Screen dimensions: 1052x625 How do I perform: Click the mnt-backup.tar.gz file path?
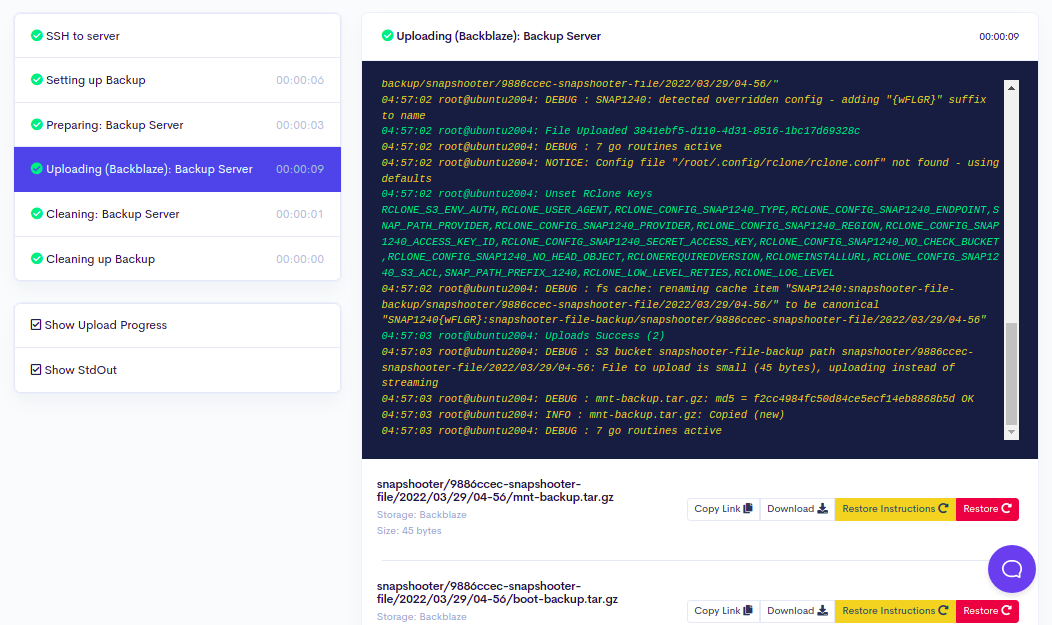point(495,491)
